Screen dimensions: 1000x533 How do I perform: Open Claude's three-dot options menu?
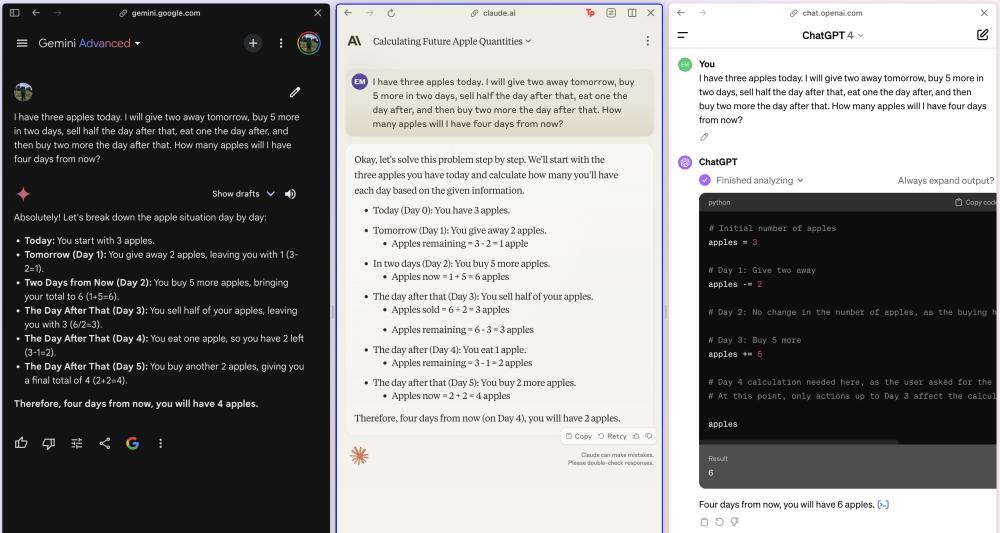coord(647,41)
